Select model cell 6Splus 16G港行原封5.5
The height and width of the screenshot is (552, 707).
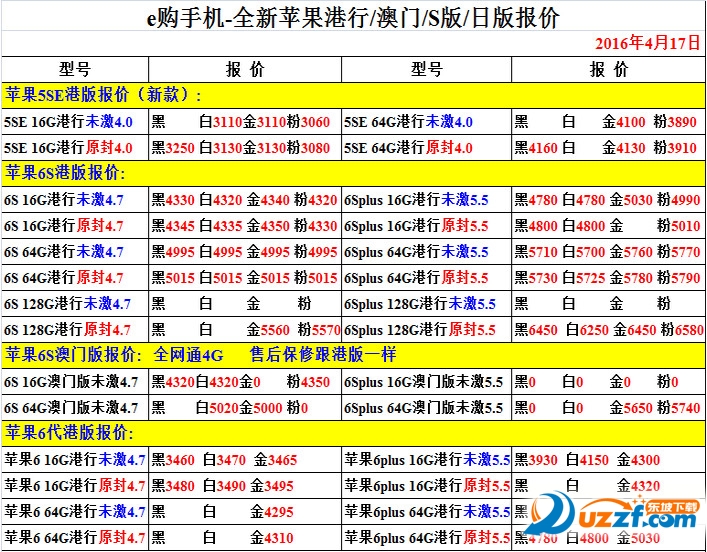point(416,225)
